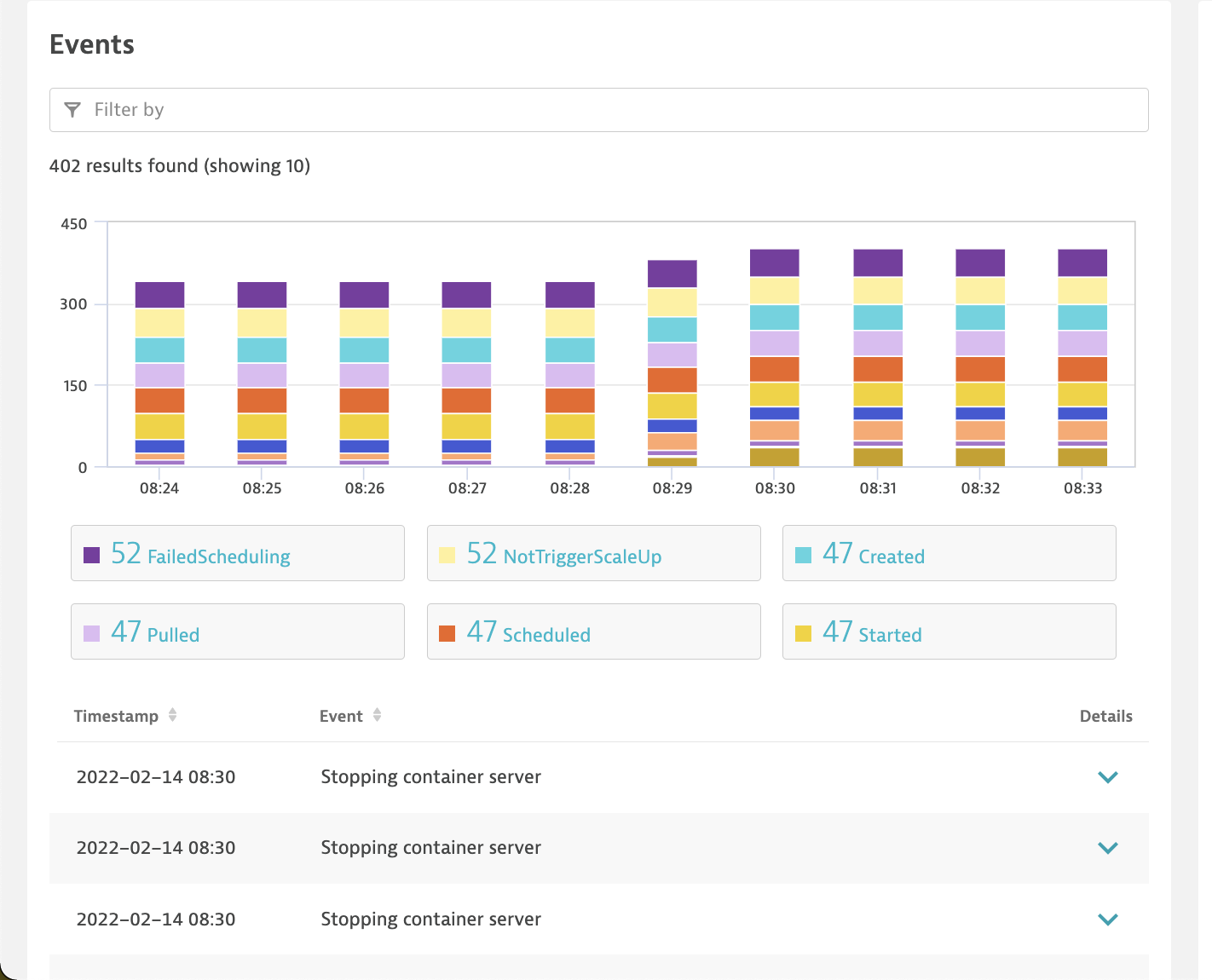
Task: Click the 150 y-axis label
Action: [x=74, y=386]
